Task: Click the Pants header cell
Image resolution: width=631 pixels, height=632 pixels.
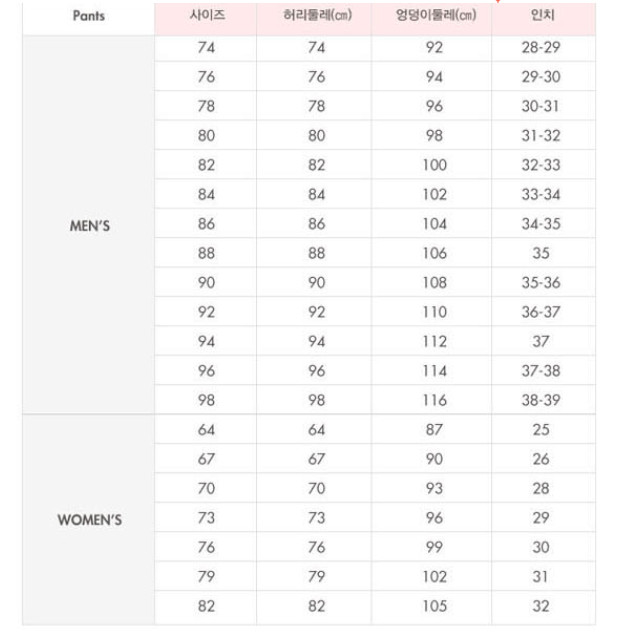Action: click(x=88, y=17)
